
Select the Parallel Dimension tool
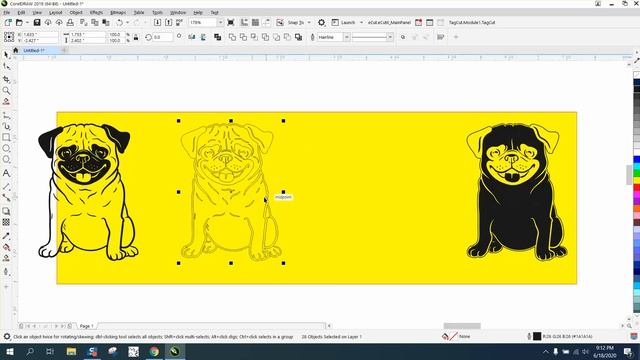pos(6,187)
